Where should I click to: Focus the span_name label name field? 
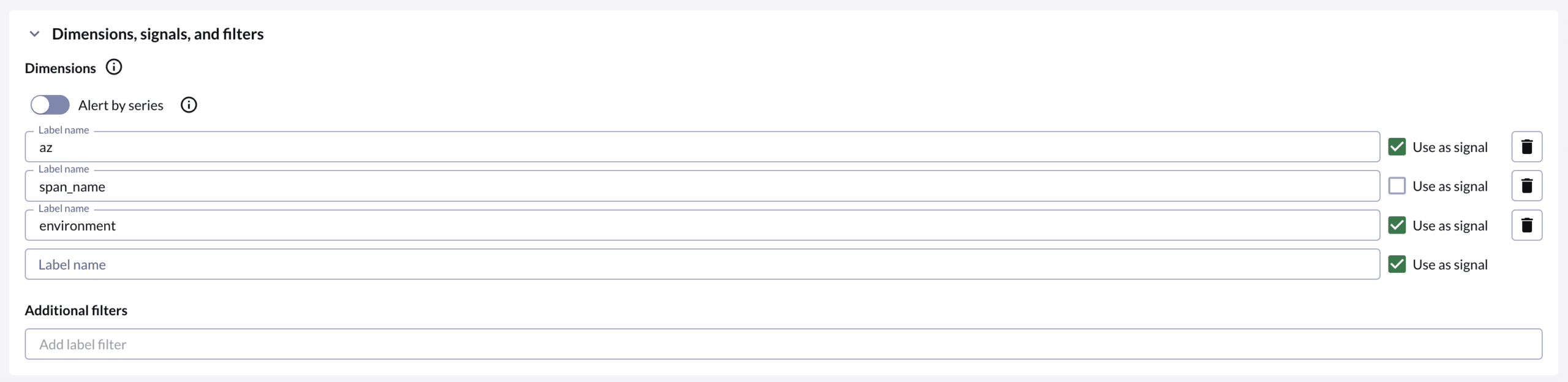point(703,186)
